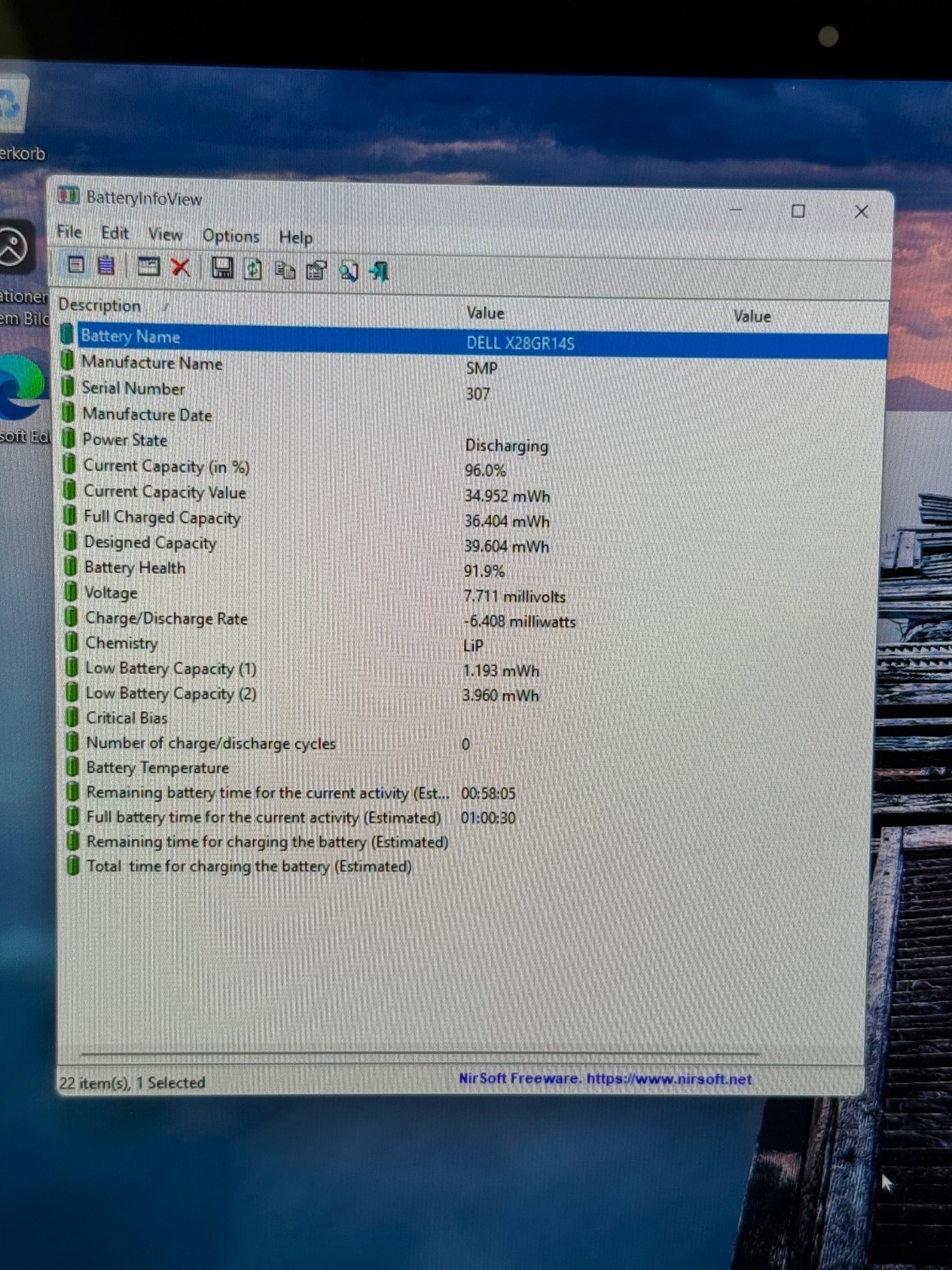
Task: Click the Discharging value cell
Action: [x=506, y=445]
